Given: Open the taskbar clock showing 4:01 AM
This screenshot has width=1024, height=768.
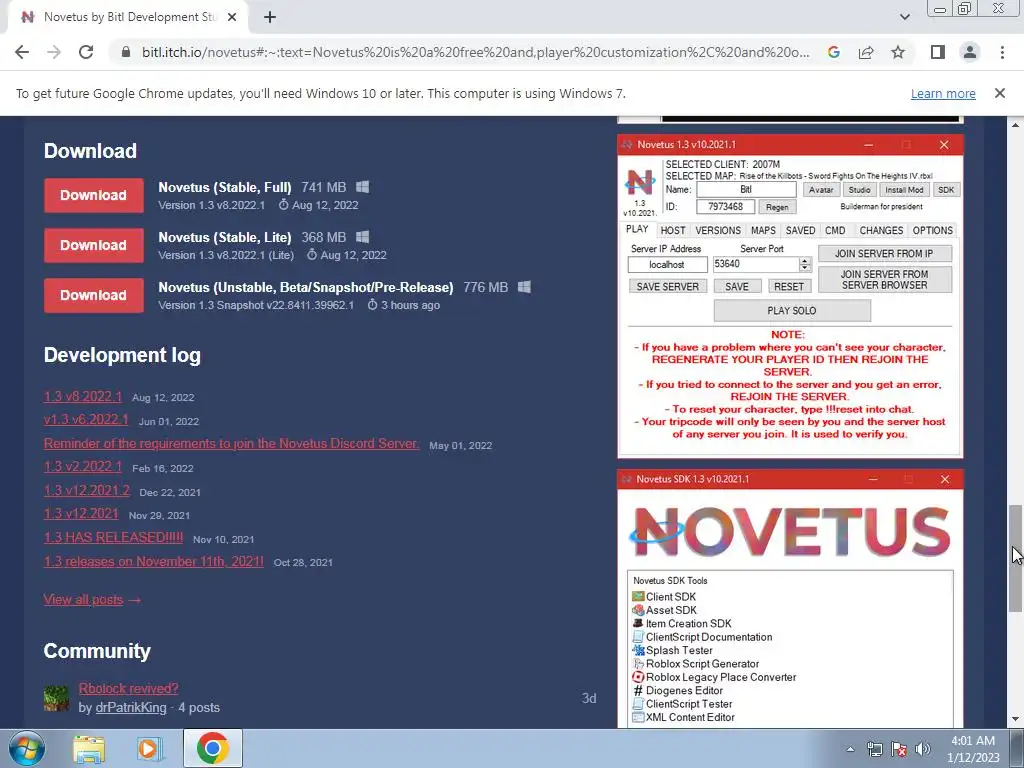Looking at the screenshot, I should (973, 749).
